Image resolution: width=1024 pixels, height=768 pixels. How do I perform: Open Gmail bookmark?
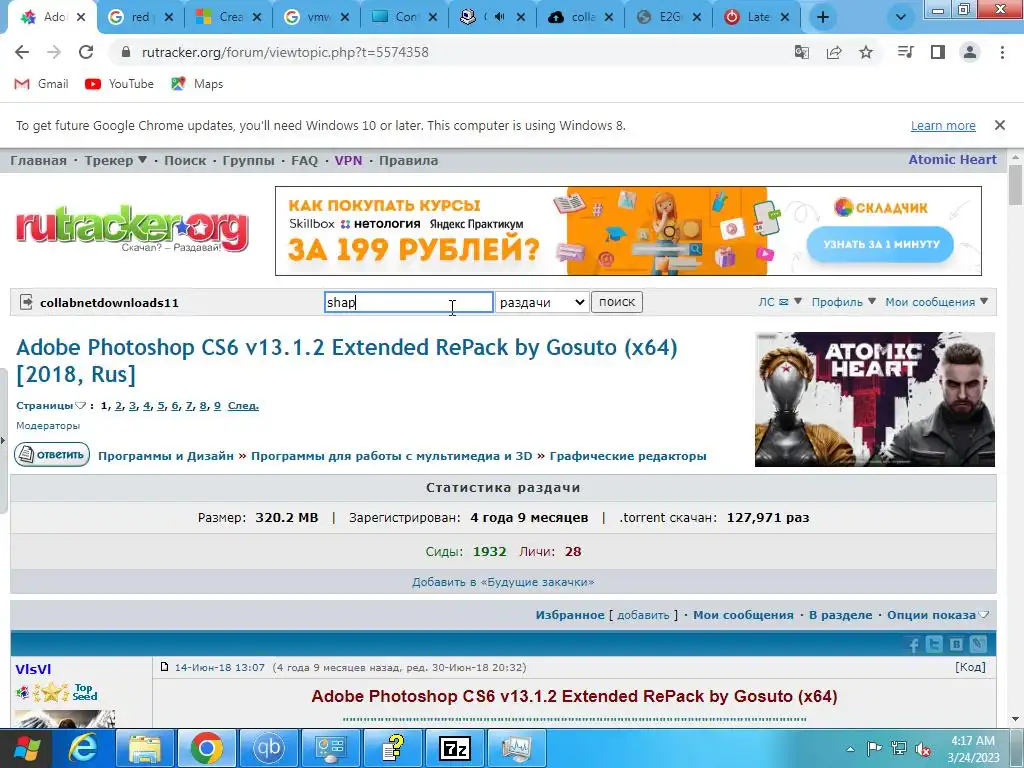(x=41, y=84)
